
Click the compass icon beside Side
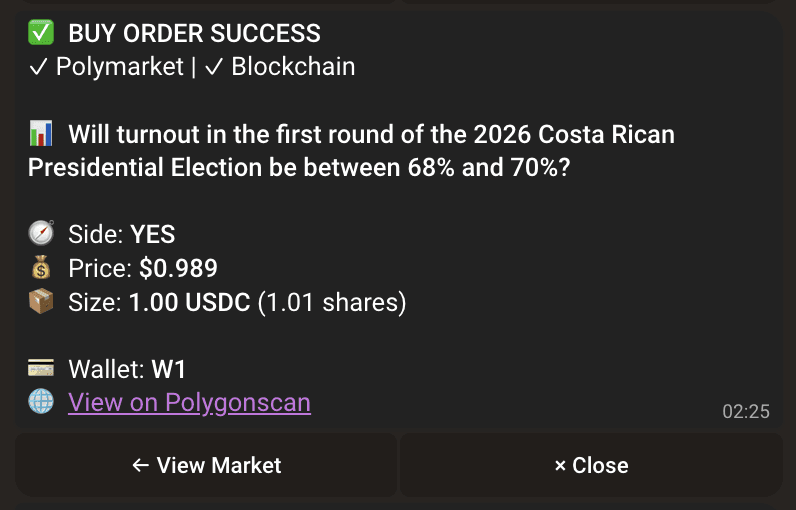point(41,235)
